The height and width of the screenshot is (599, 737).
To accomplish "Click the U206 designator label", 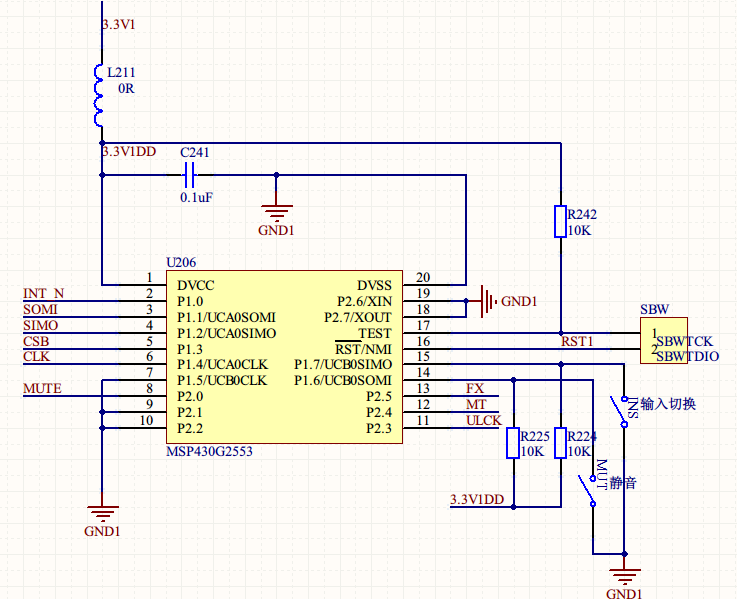I will (x=181, y=262).
